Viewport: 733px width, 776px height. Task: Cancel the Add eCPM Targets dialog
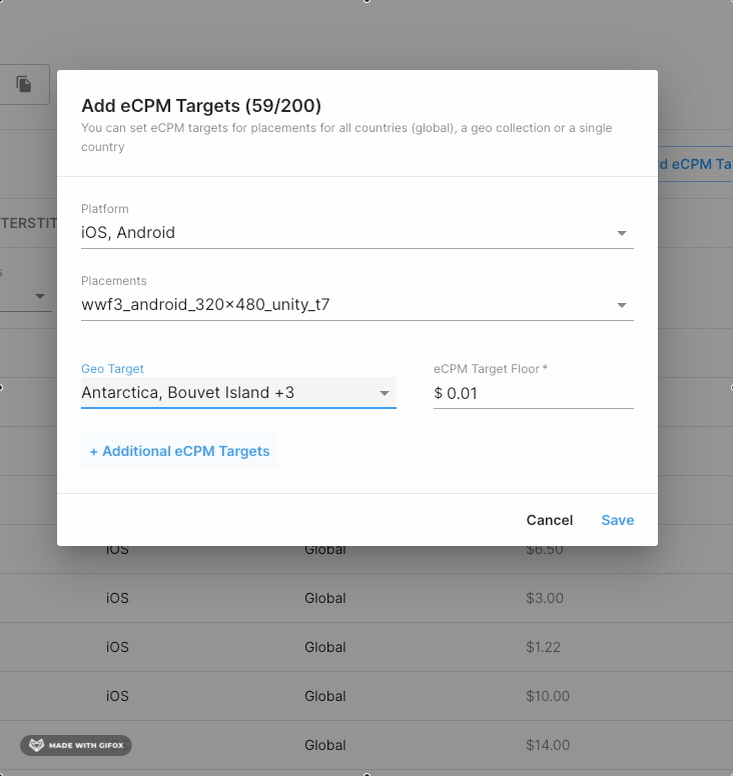point(549,520)
